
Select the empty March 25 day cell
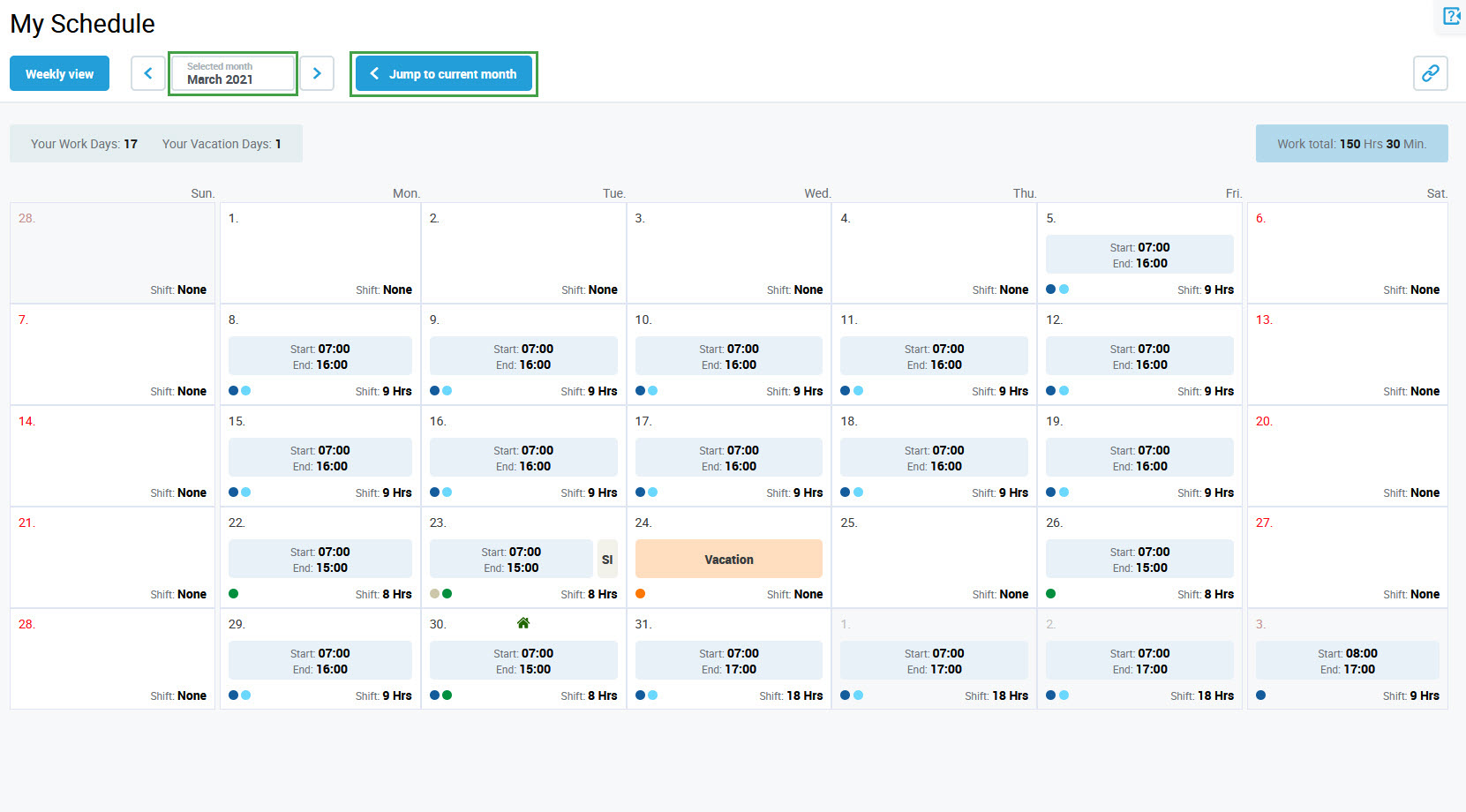click(934, 558)
